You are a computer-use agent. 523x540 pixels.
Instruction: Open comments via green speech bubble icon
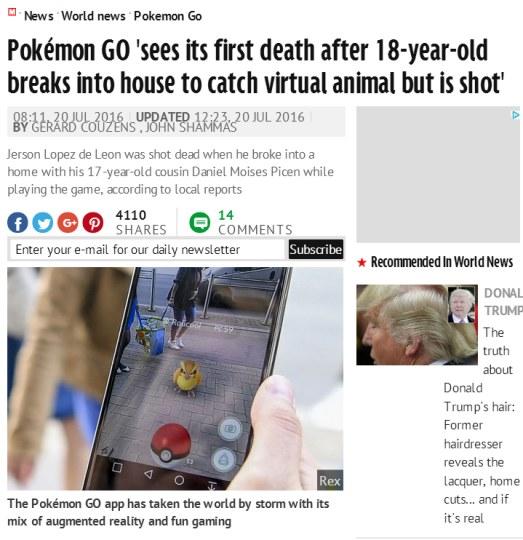click(200, 222)
